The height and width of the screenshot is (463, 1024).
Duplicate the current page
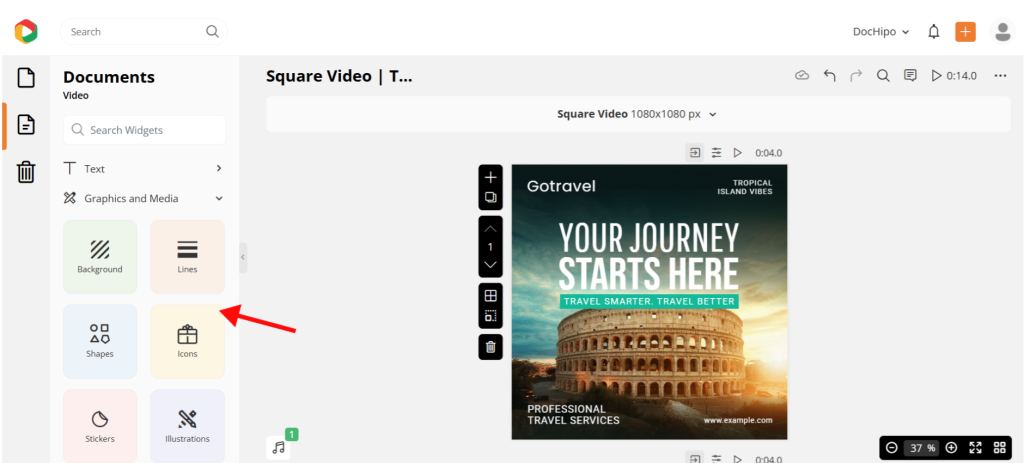click(490, 197)
